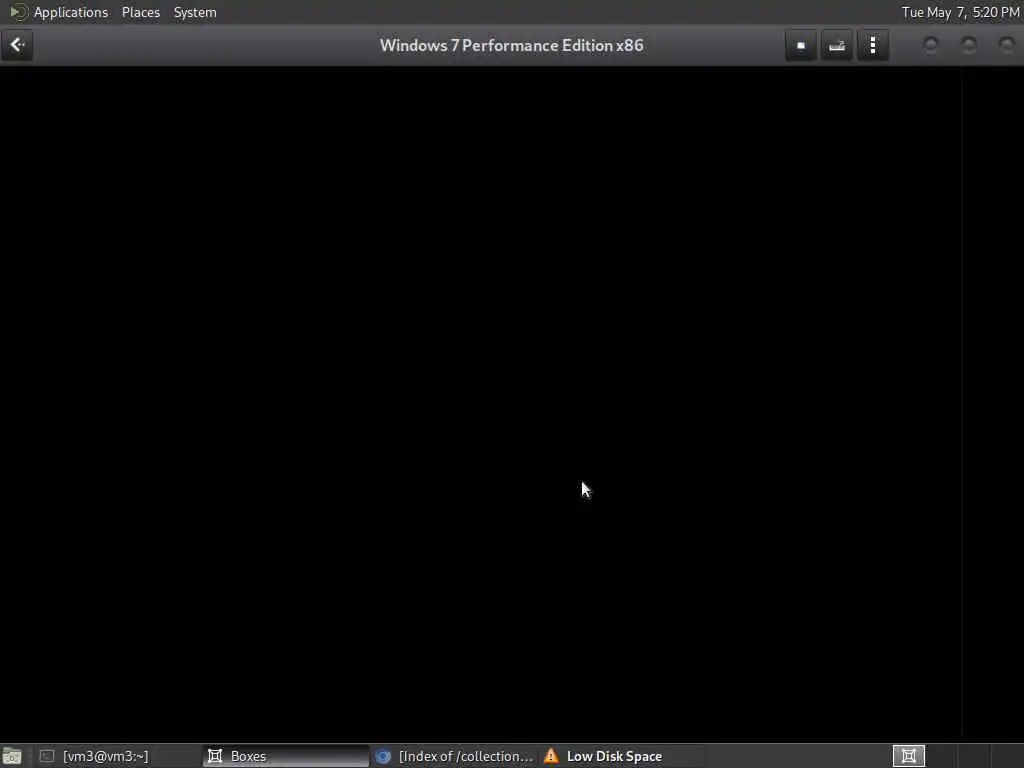Click the browser icon beside Index of /collection

pyautogui.click(x=383, y=756)
